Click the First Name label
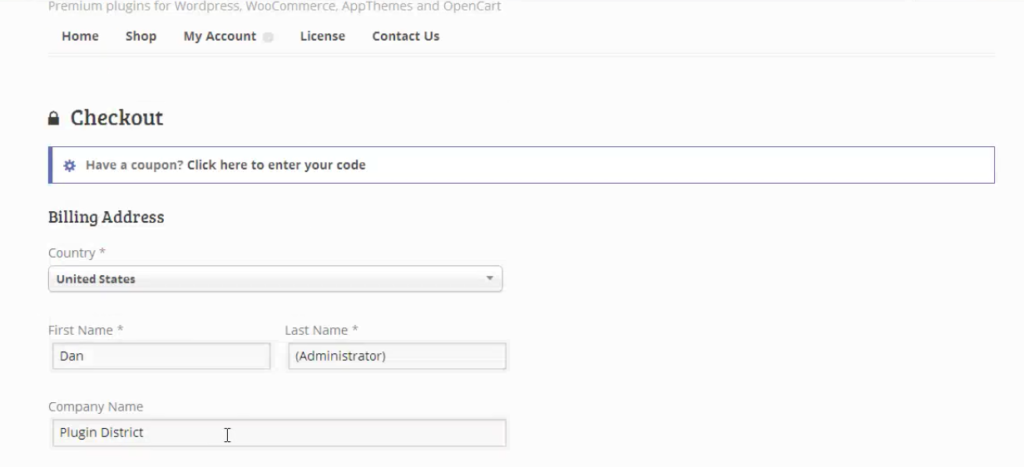1024x467 pixels. tap(86, 330)
